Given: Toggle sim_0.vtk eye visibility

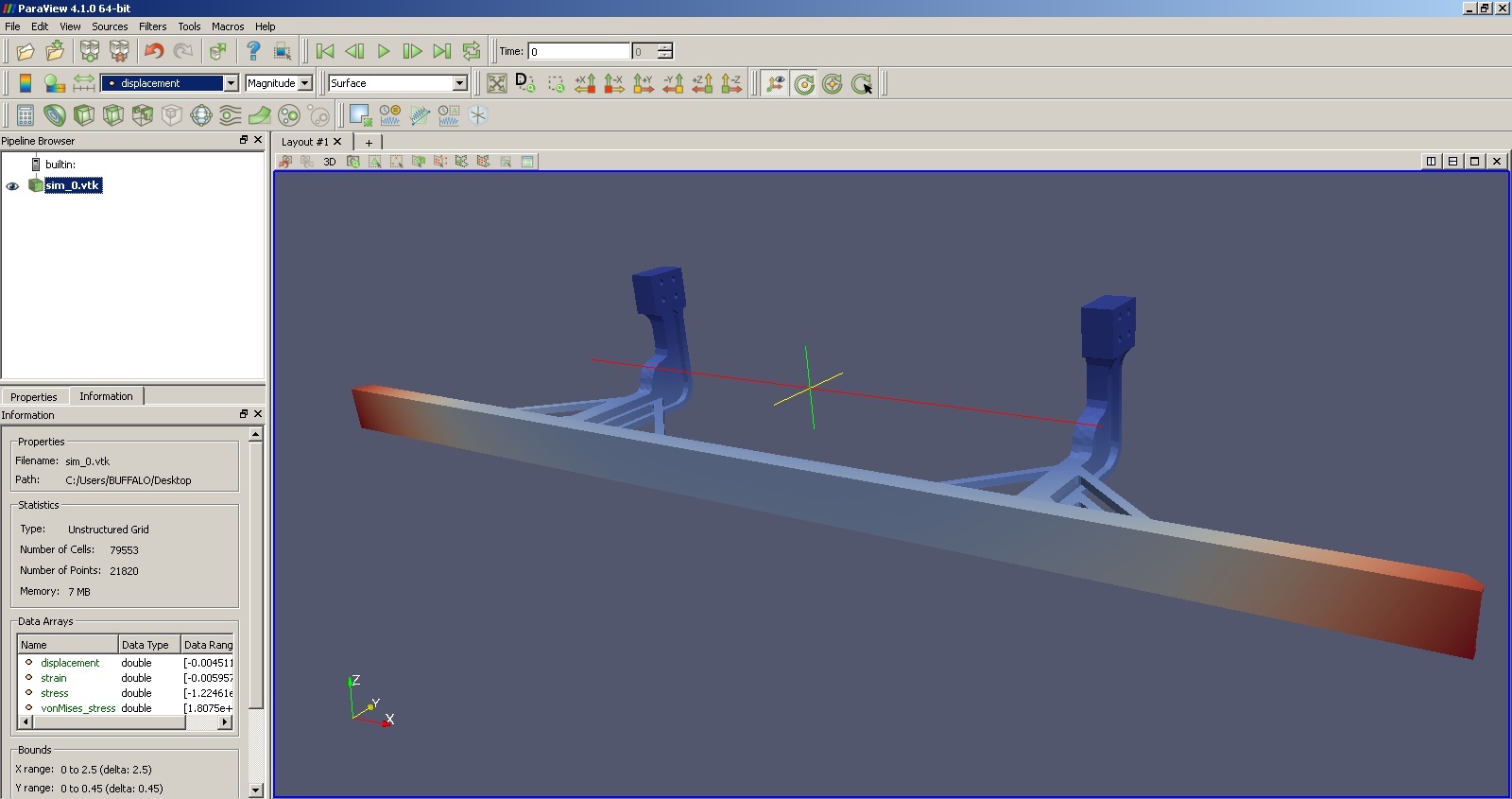Looking at the screenshot, I should click(x=12, y=185).
